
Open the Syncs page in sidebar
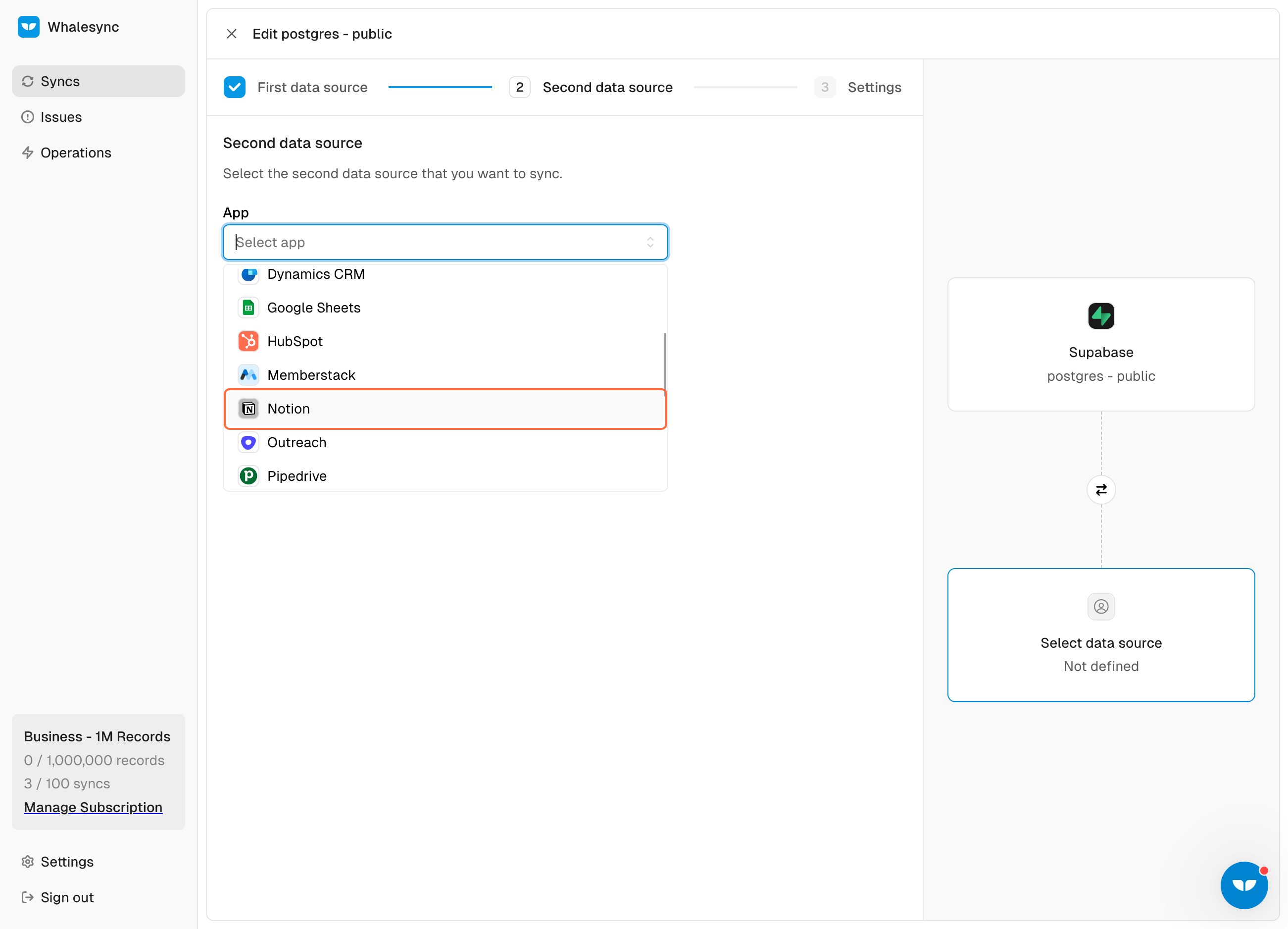[98, 81]
